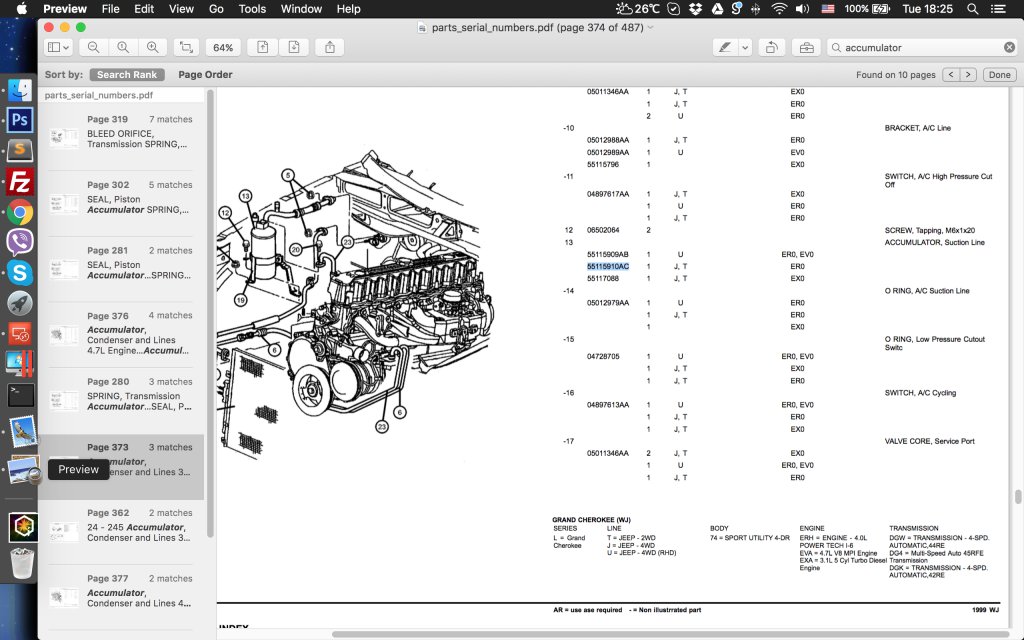Open the Go menu
The image size is (1024, 640).
pyautogui.click(x=216, y=8)
